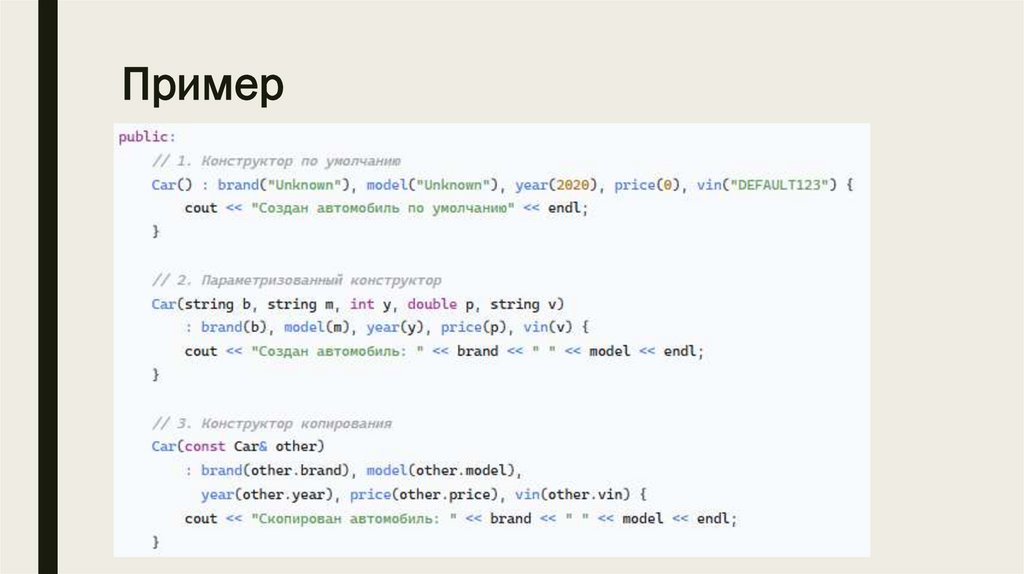Image resolution: width=1024 pixels, height=574 pixels.
Task: Click the dark vertical bar on the slide's left edge
Action: pos(47,287)
